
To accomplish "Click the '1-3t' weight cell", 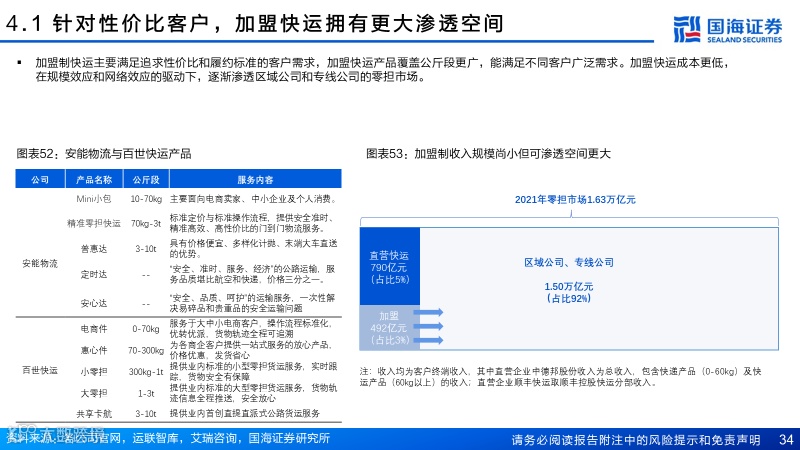I will (x=146, y=393).
